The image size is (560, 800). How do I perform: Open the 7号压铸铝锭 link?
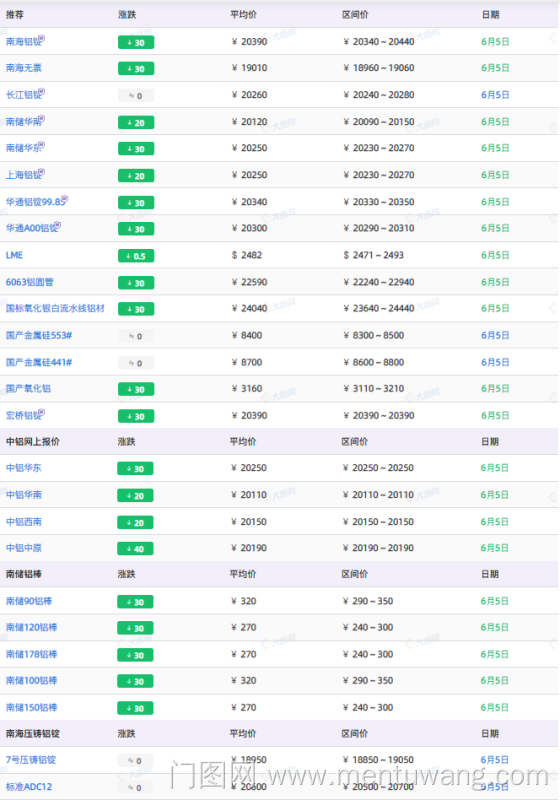31,760
